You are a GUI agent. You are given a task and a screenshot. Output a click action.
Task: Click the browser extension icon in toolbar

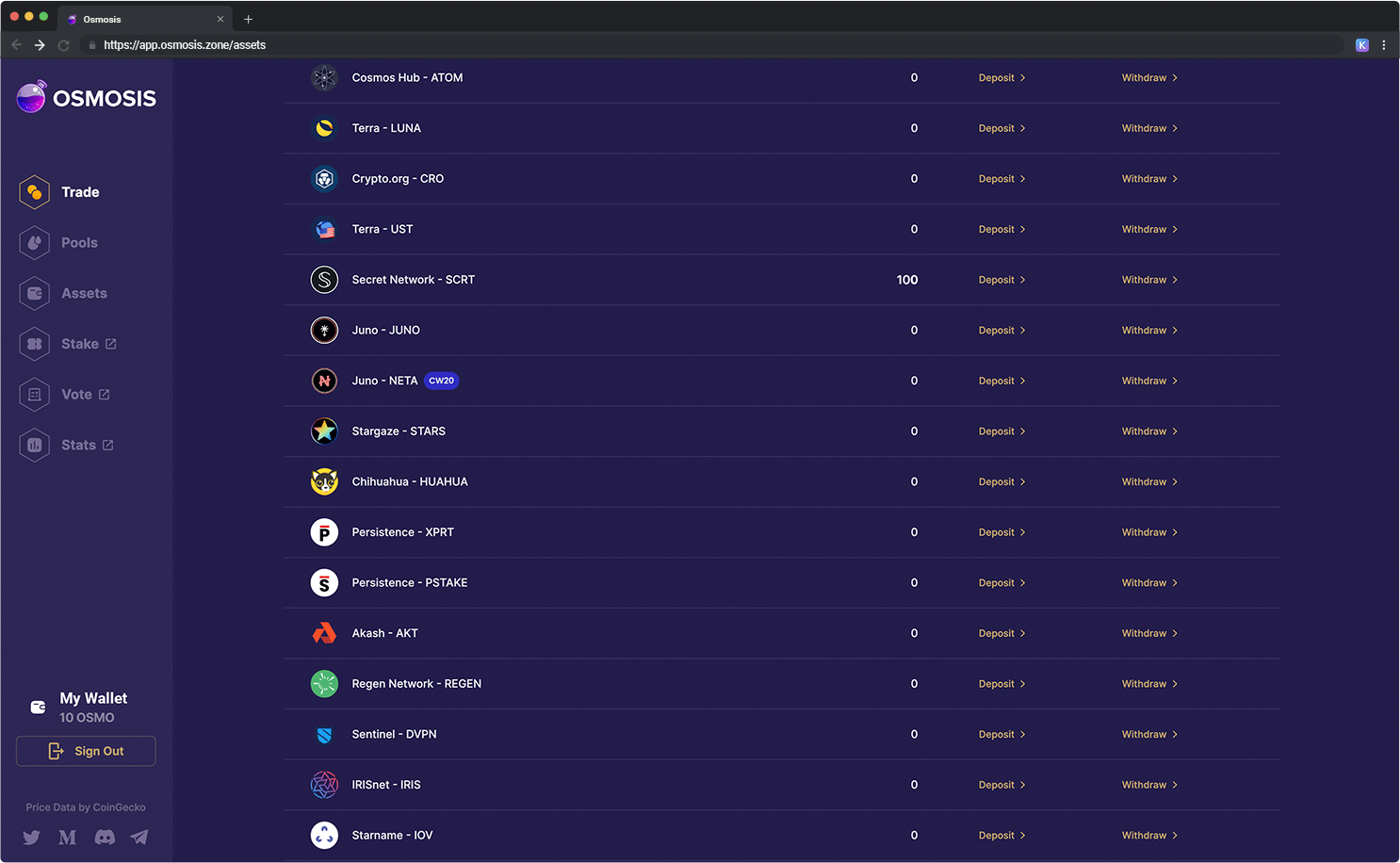[1362, 45]
